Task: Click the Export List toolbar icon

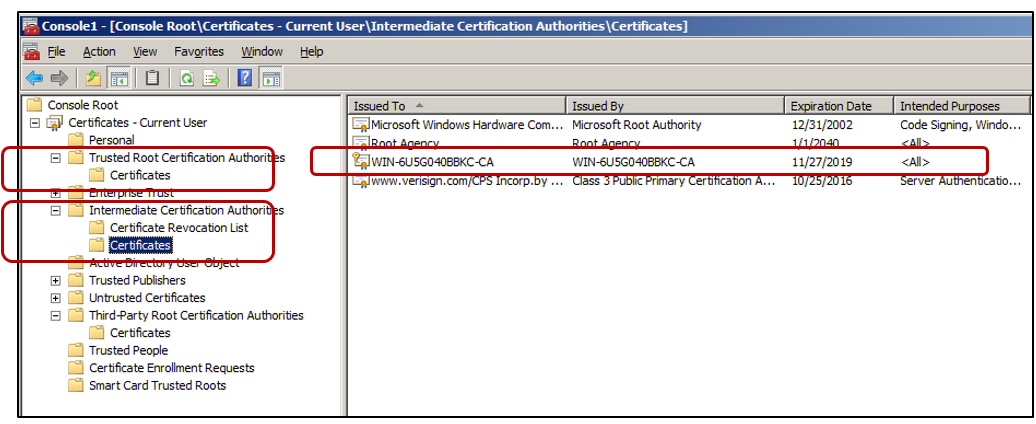Action: tap(211, 78)
